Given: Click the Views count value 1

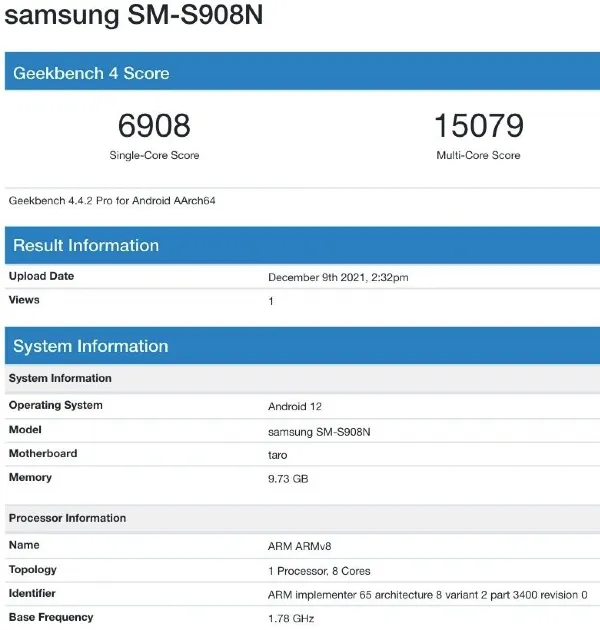Looking at the screenshot, I should pyautogui.click(x=271, y=301).
